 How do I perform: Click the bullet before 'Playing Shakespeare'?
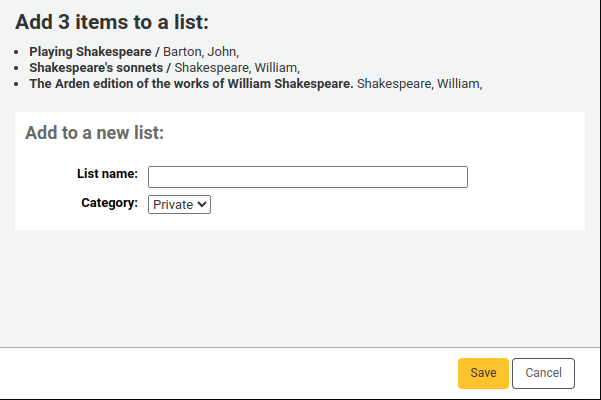click(20, 51)
